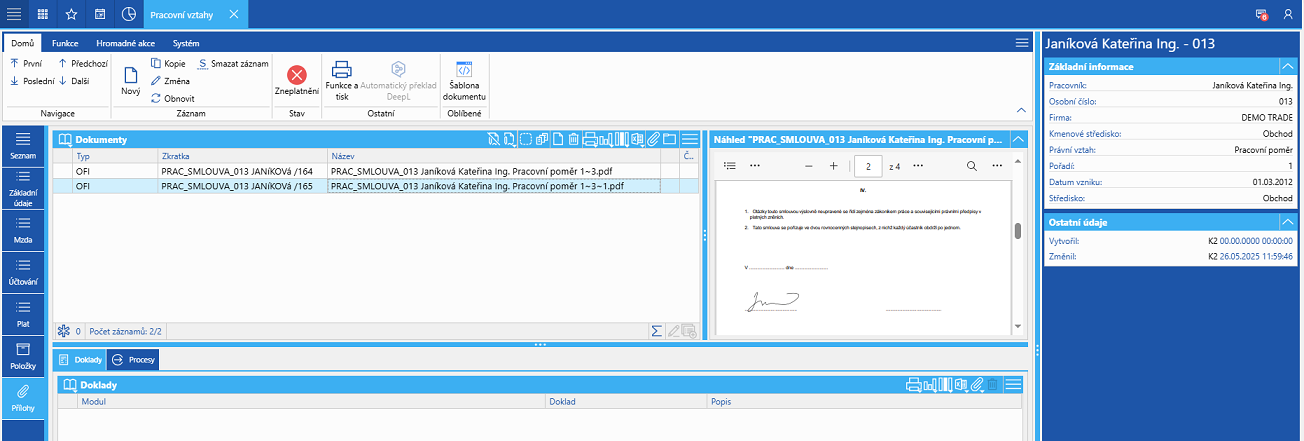
Task: Go to První record
Action: [x=26, y=63]
